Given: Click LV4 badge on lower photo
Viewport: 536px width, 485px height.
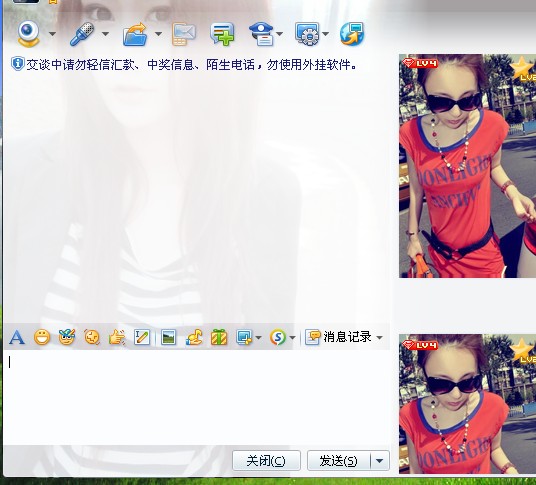Looking at the screenshot, I should tap(420, 345).
